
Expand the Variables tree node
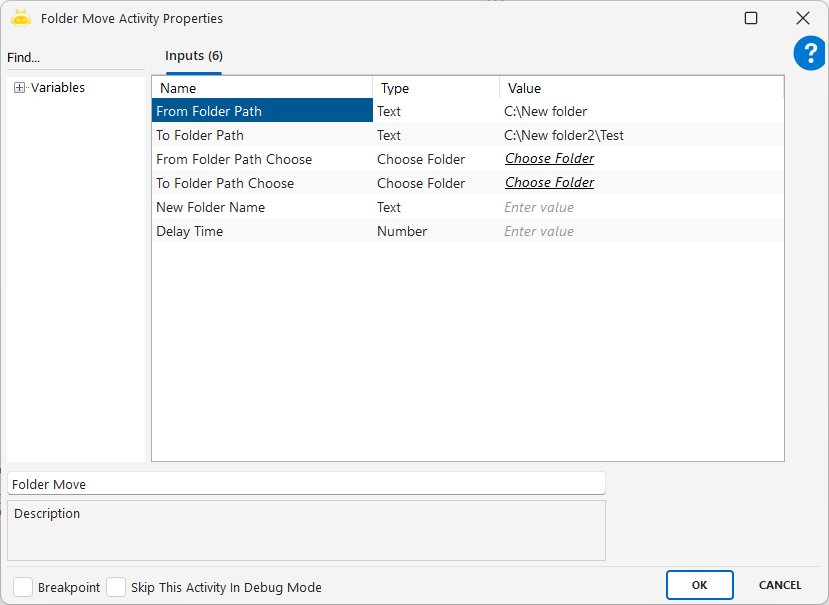(19, 88)
